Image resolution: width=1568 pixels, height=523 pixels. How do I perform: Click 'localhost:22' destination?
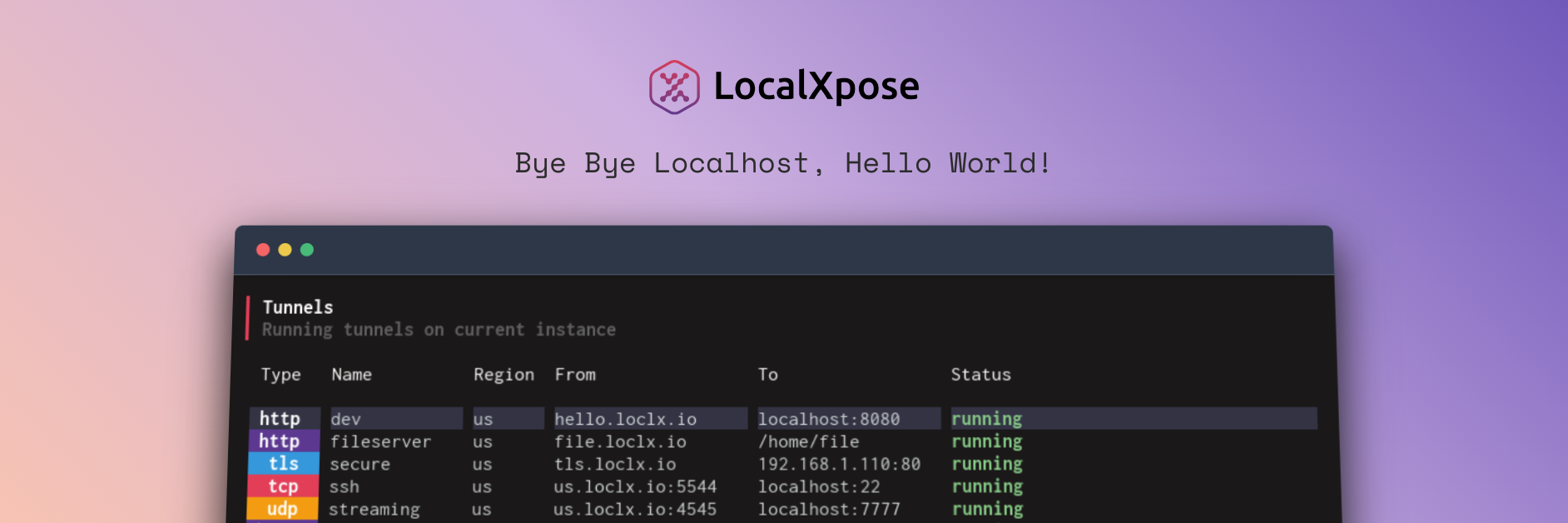tap(819, 486)
